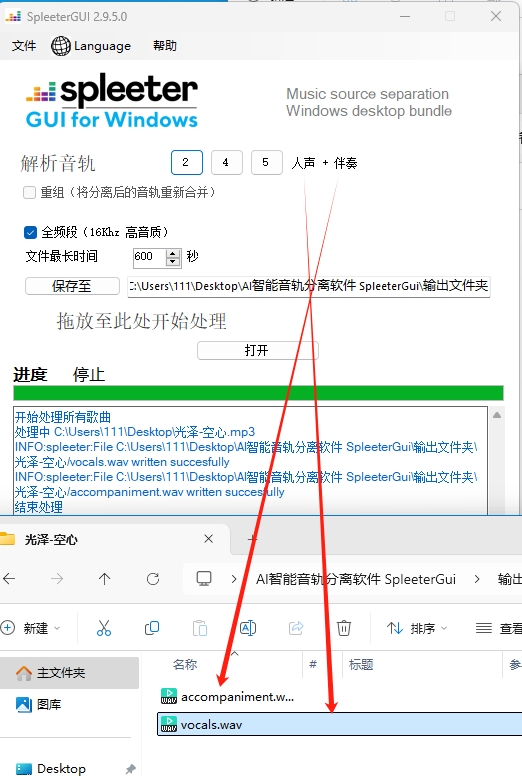
Task: Open the 新建 dropdown in Explorer
Action: [31, 628]
